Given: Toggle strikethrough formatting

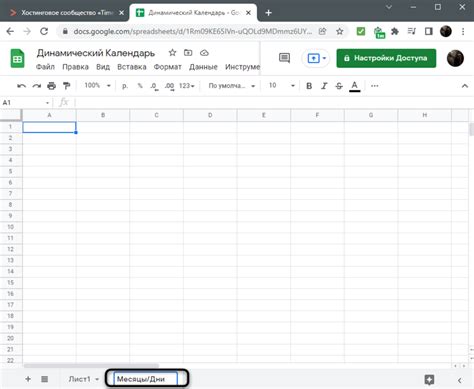Looking at the screenshot, I should (x=339, y=86).
